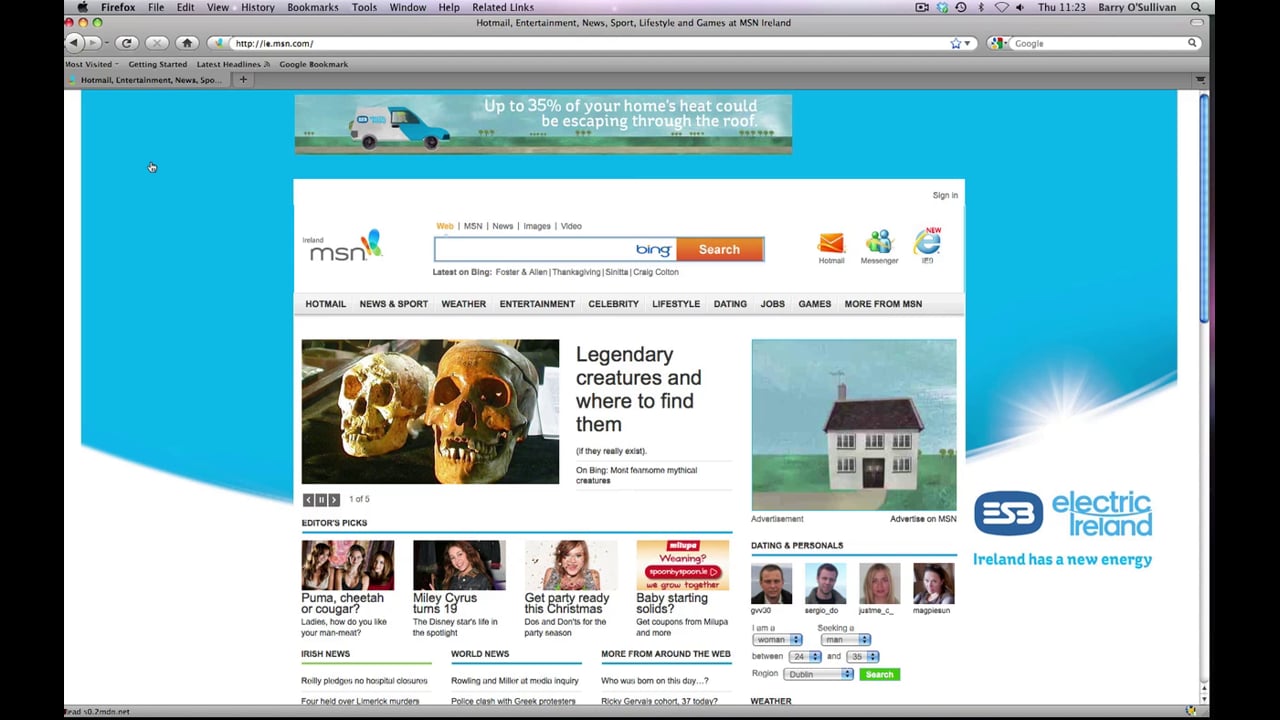The image size is (1280, 720).
Task: Open the 'I am a' woman dropdown
Action: tap(777, 639)
